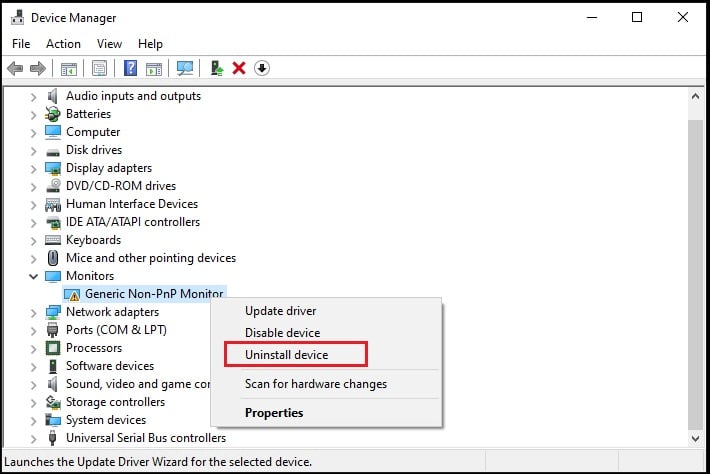Toggle the action pane toolbar icon
Image resolution: width=710 pixels, height=474 pixels.
[x=154, y=69]
